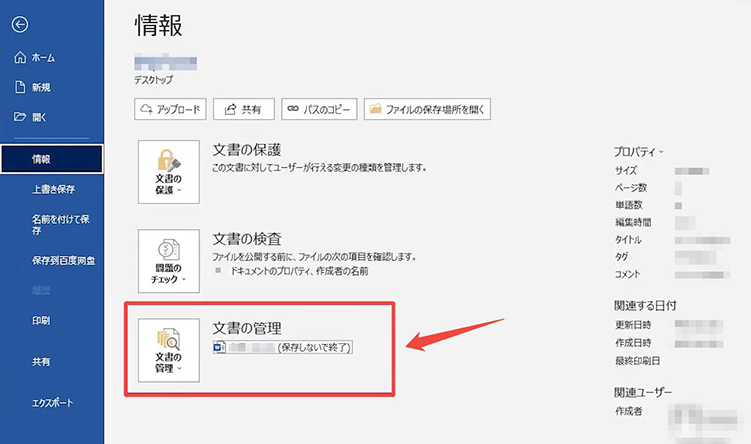
Task: Click the 情報 page title
Action: 159,25
